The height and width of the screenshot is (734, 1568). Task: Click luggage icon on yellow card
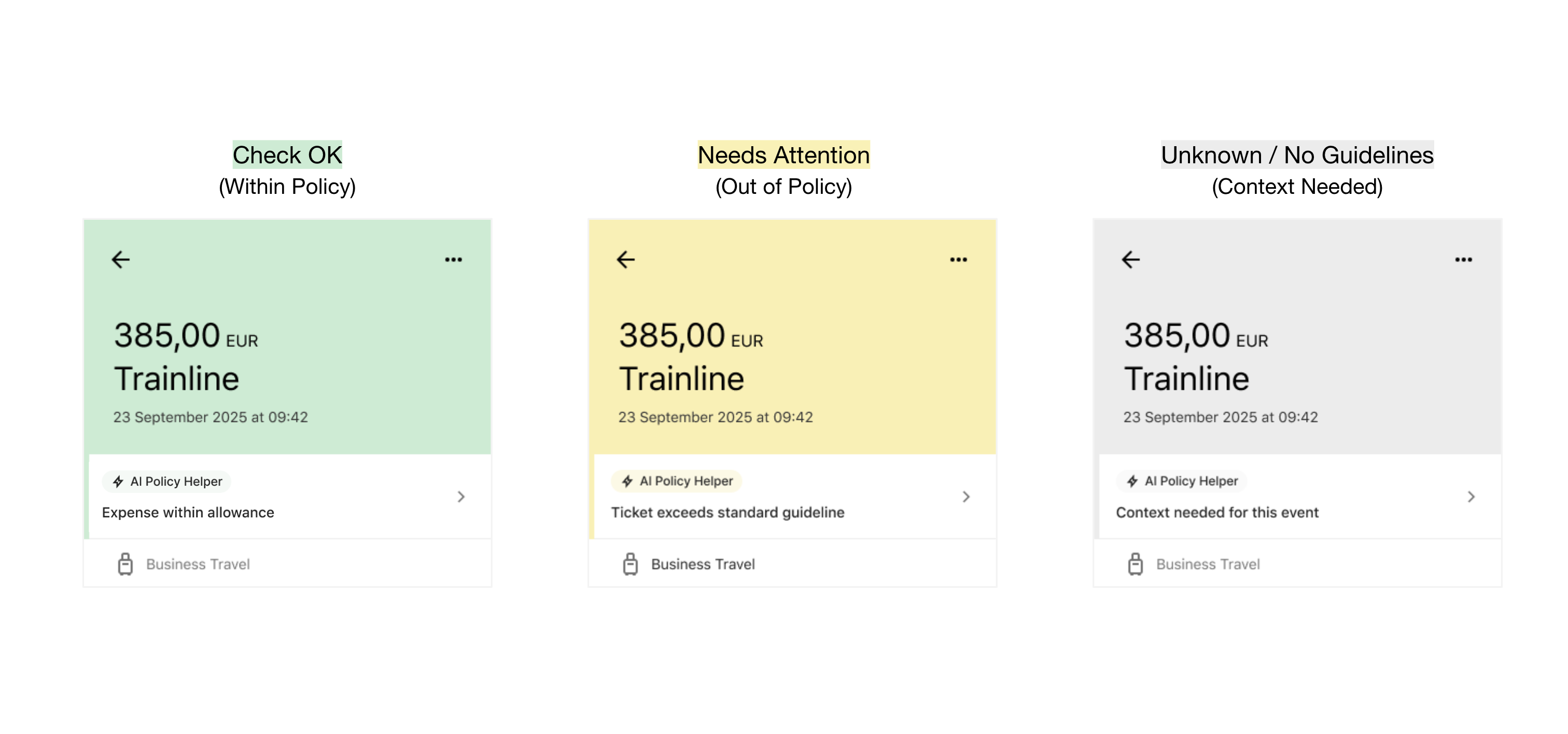(x=631, y=564)
